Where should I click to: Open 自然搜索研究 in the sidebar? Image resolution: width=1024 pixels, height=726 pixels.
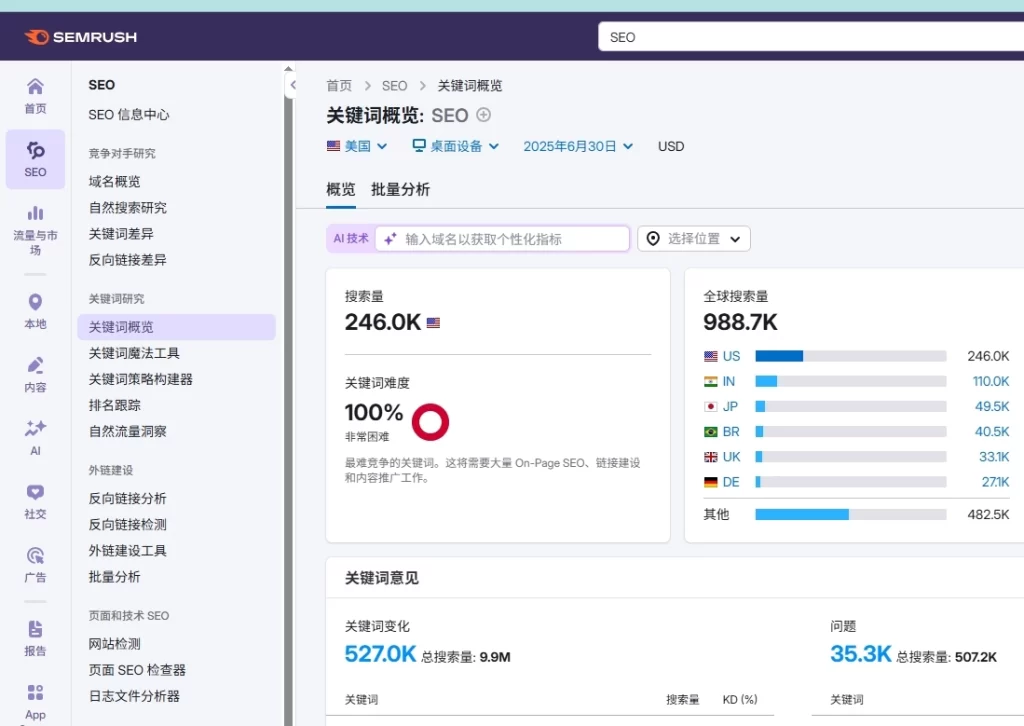pos(127,208)
